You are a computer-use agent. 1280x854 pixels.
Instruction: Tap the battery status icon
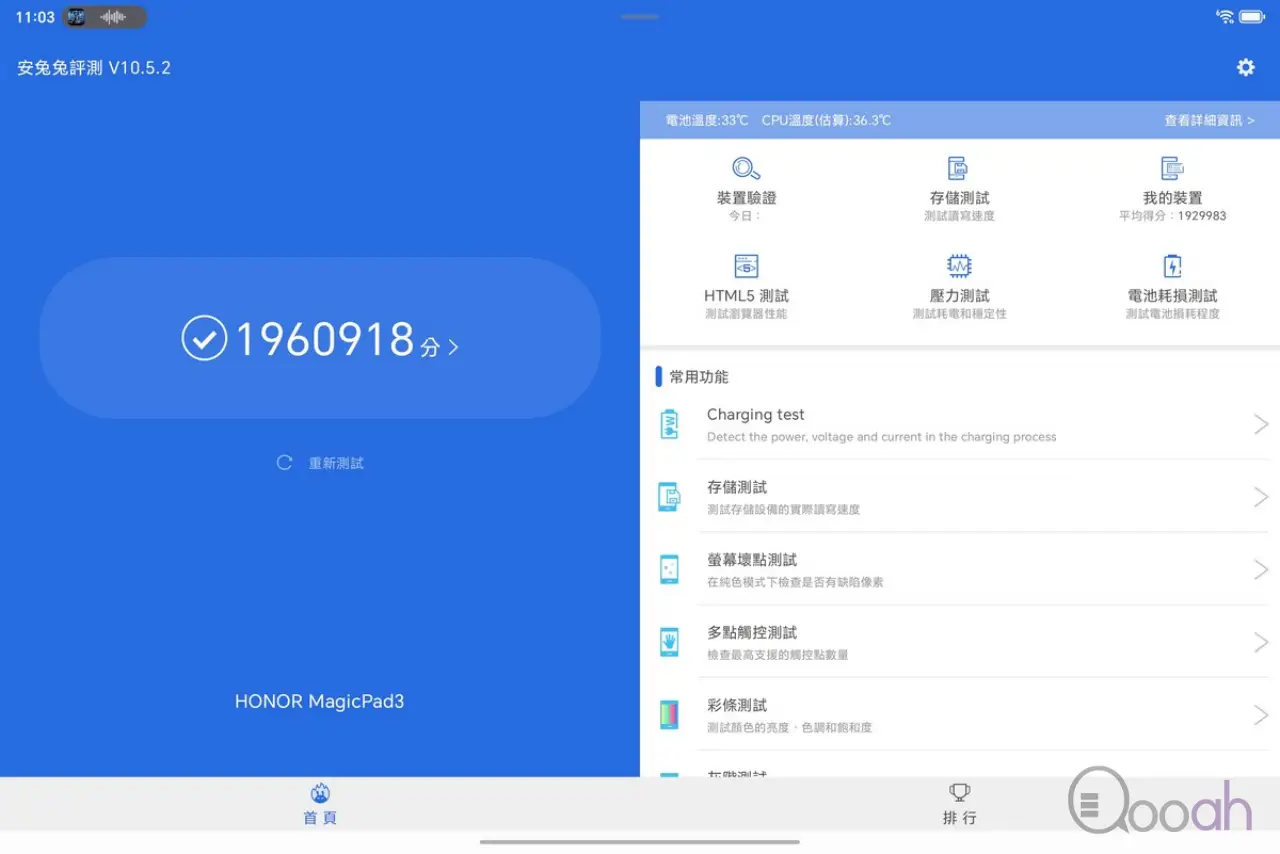point(1252,17)
